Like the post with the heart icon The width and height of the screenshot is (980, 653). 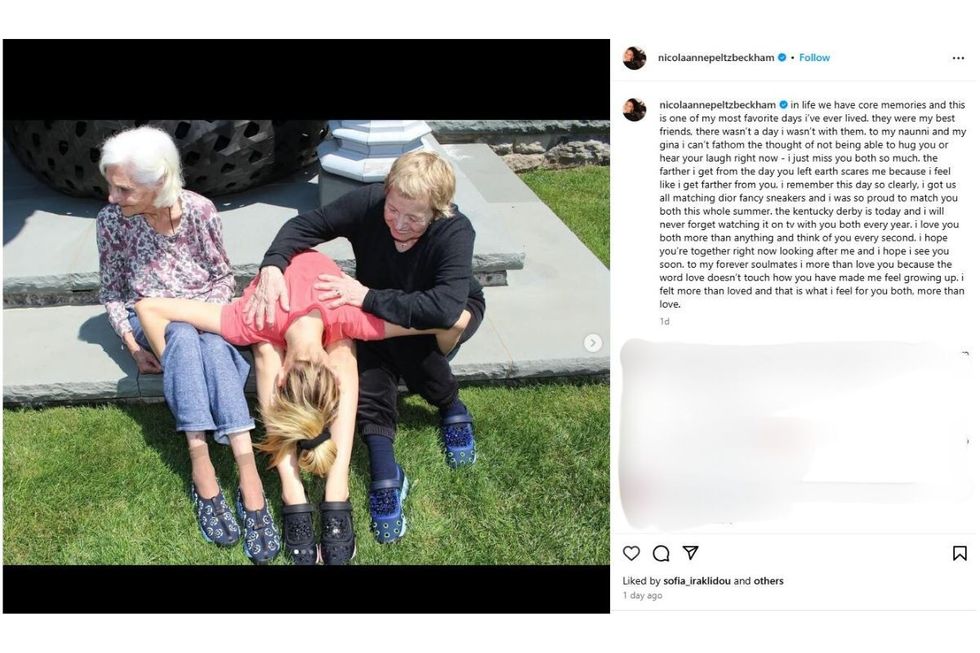(x=631, y=553)
